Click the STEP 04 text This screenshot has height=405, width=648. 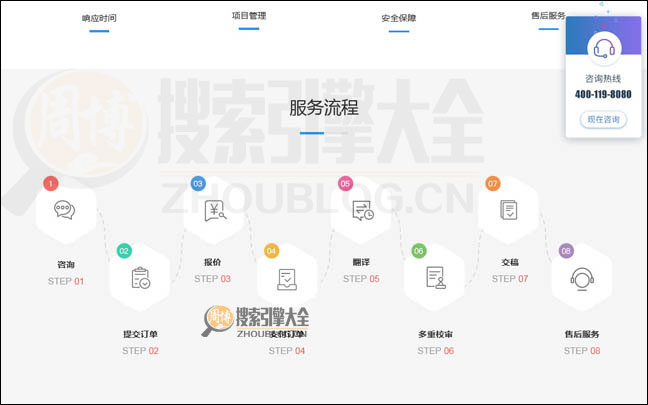coord(287,351)
